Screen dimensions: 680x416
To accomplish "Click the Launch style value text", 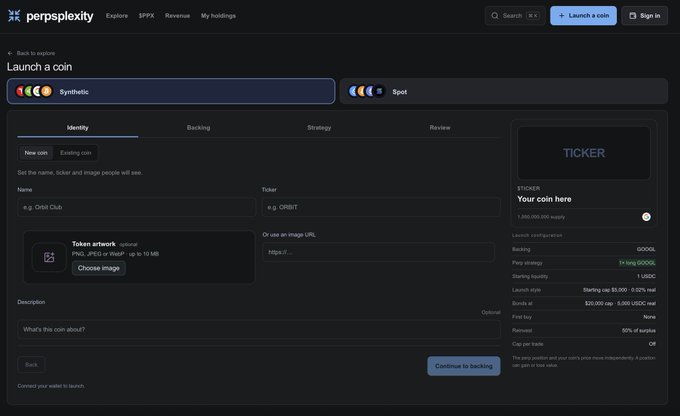I will pyautogui.click(x=619, y=290).
